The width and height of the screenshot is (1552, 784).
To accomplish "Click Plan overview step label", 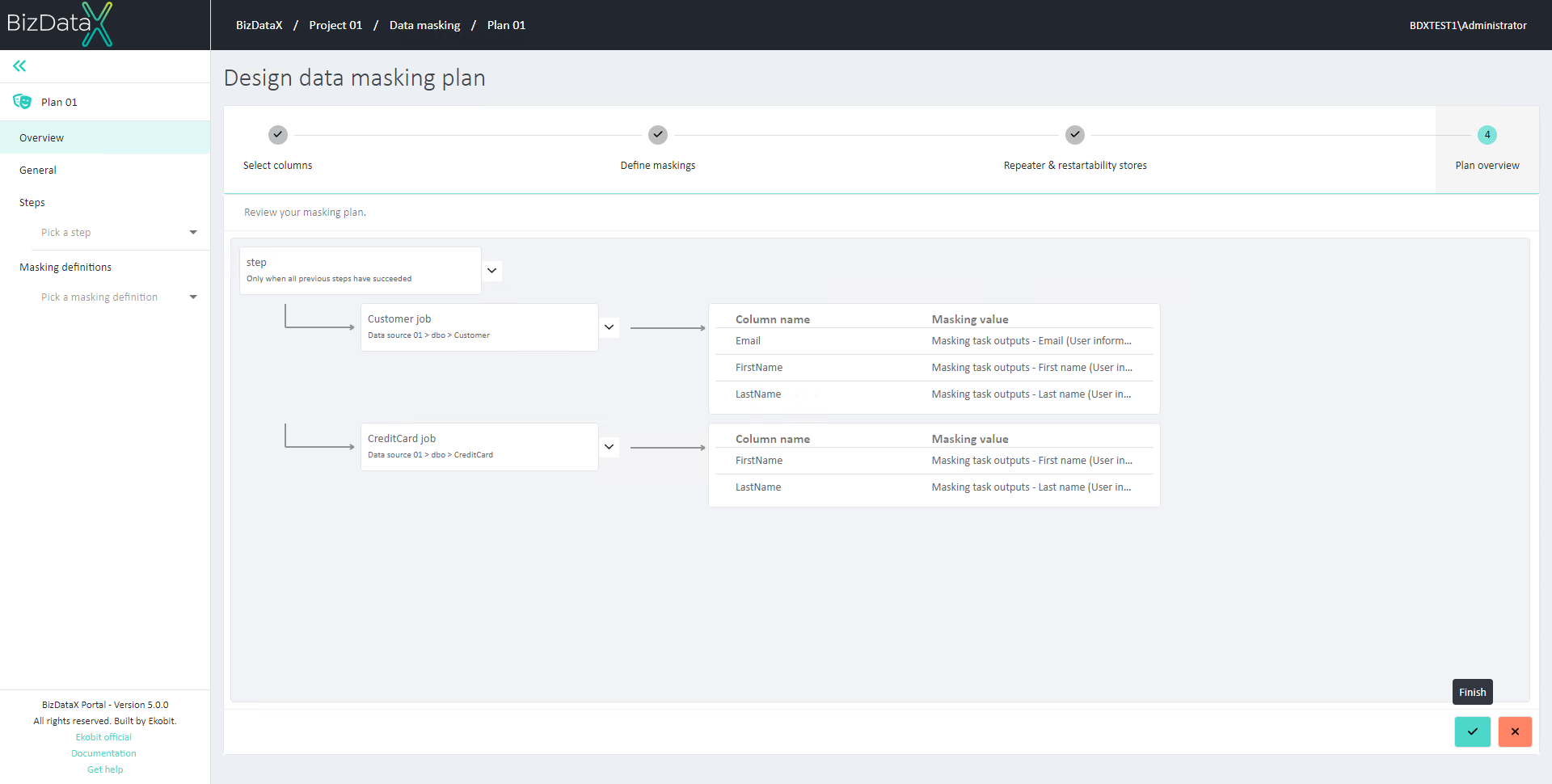I will (x=1487, y=166).
